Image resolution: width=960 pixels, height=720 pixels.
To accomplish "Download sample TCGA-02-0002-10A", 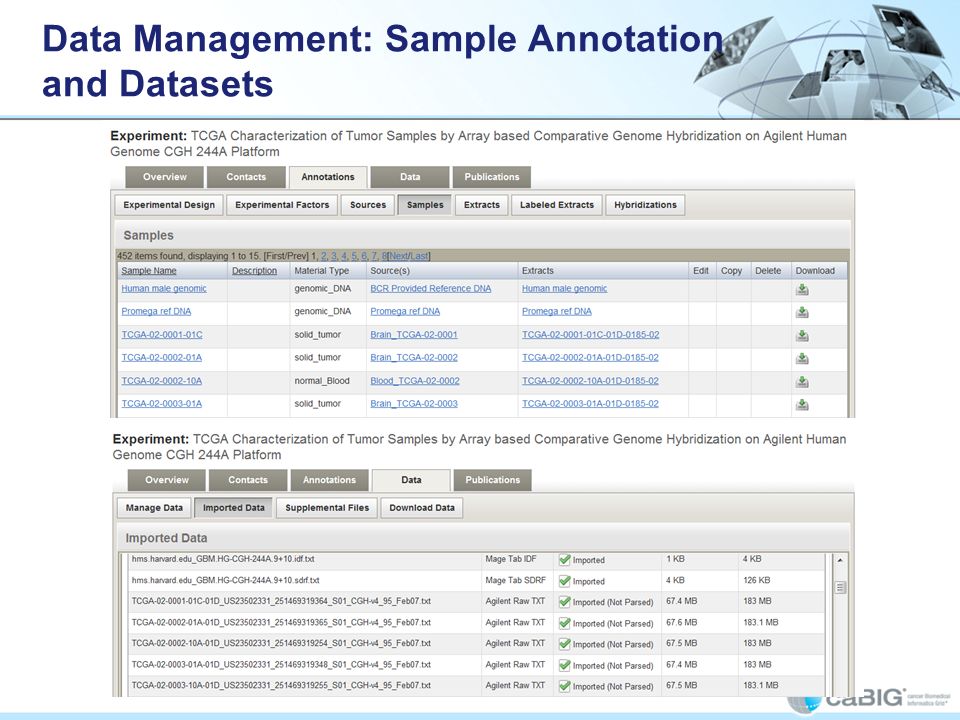I will [802, 381].
